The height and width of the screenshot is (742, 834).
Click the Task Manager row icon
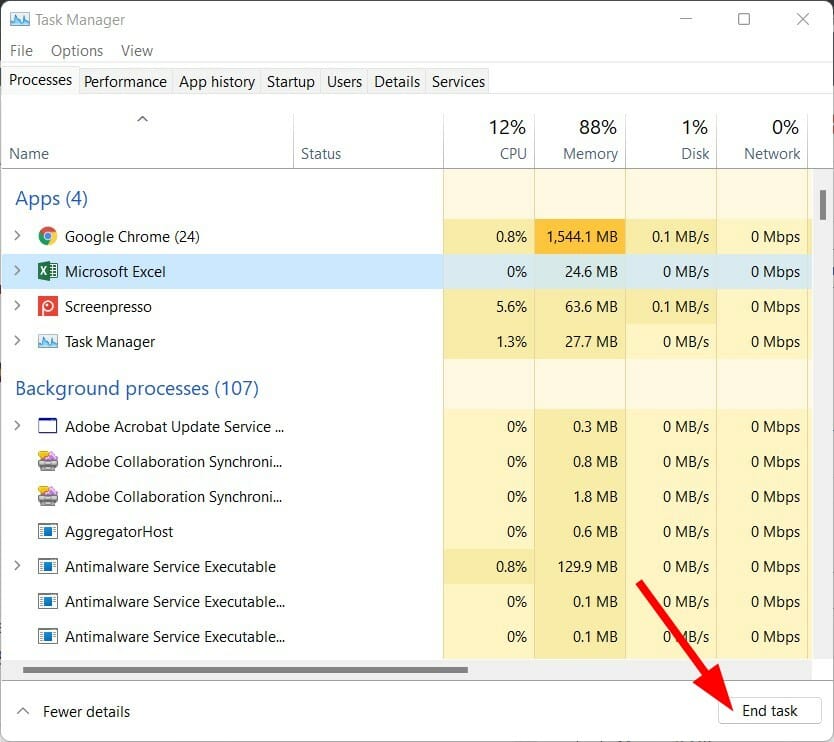(x=48, y=341)
